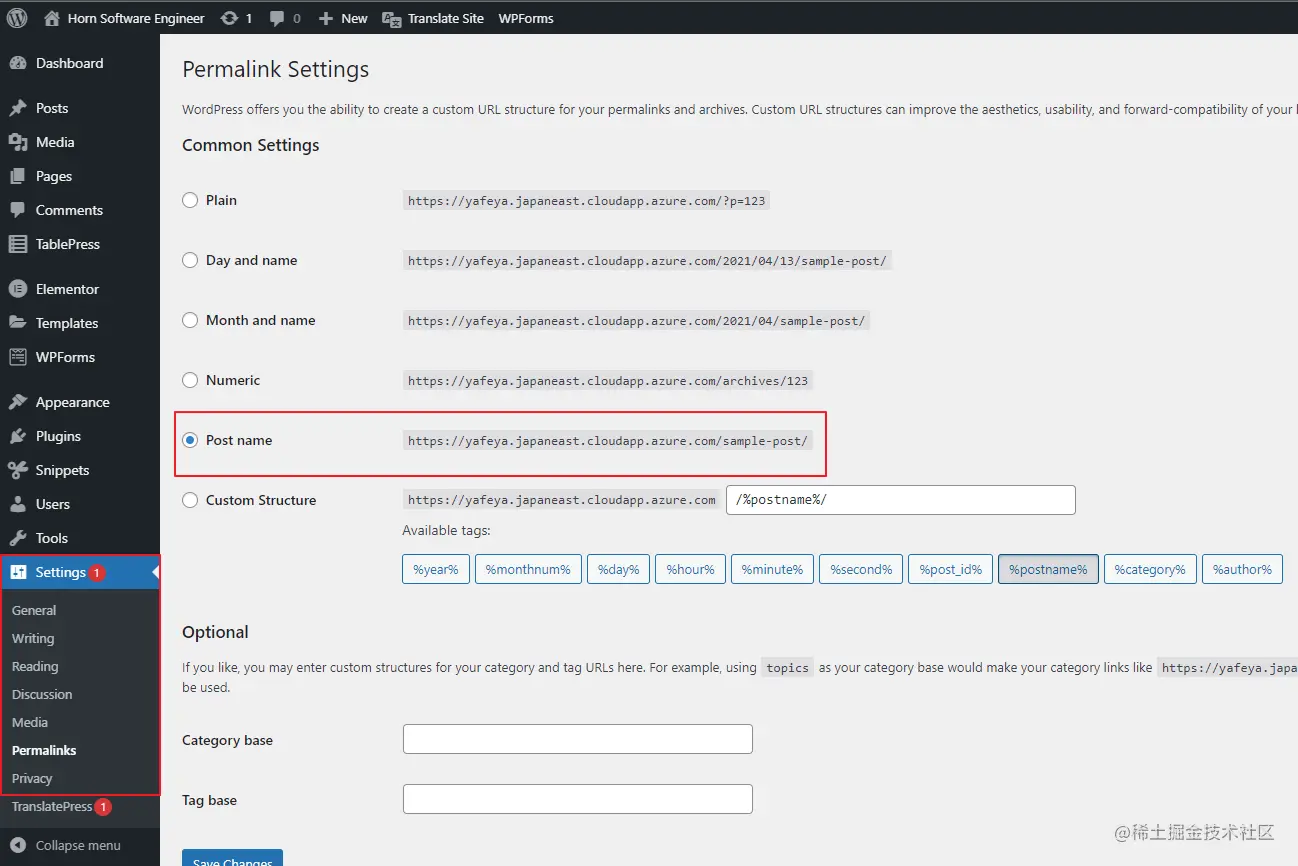Viewport: 1298px width, 866px height.
Task: Click the 2021/04/13/sample-post example URL
Action: [x=647, y=261]
